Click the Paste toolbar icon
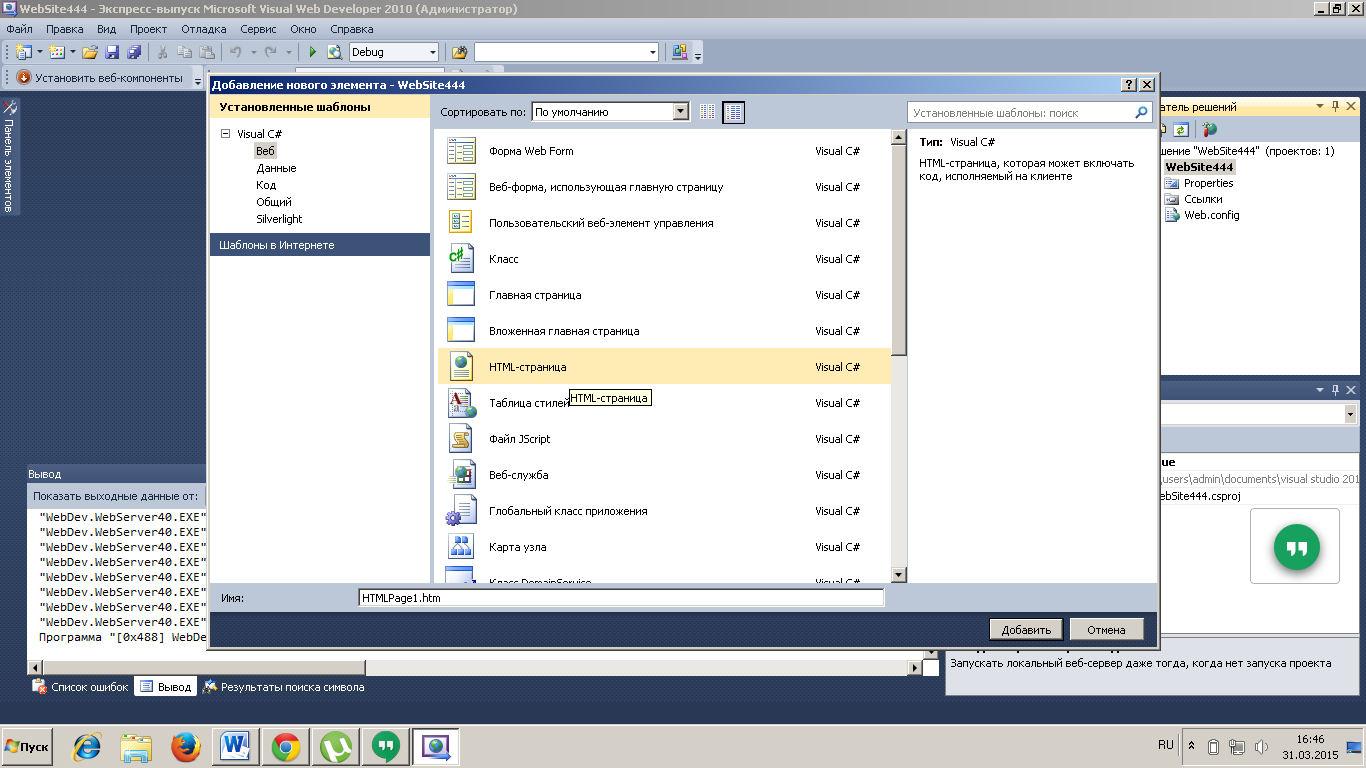The width and height of the screenshot is (1366, 768). tap(207, 52)
